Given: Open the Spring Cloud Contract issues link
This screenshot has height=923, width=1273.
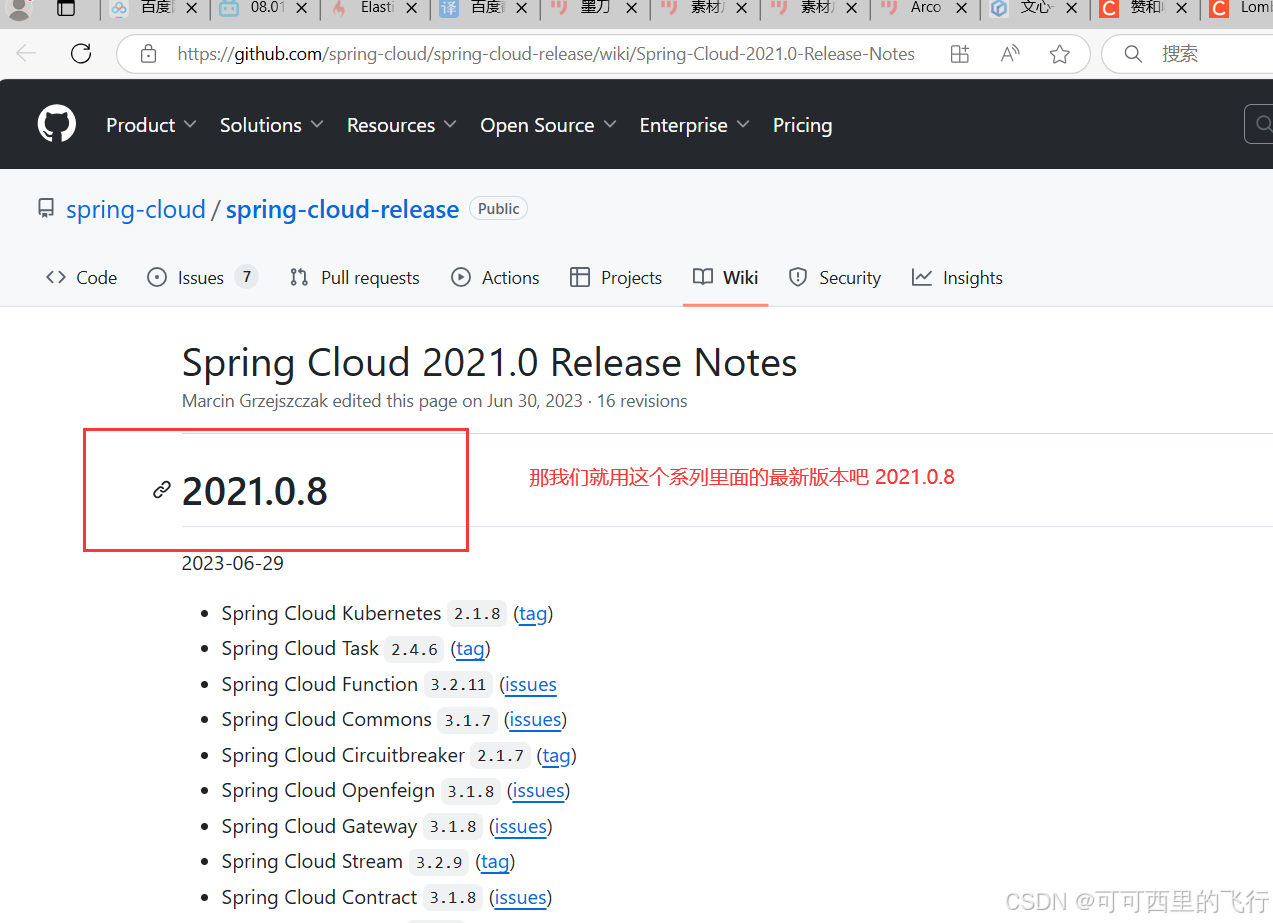Looking at the screenshot, I should pos(521,898).
